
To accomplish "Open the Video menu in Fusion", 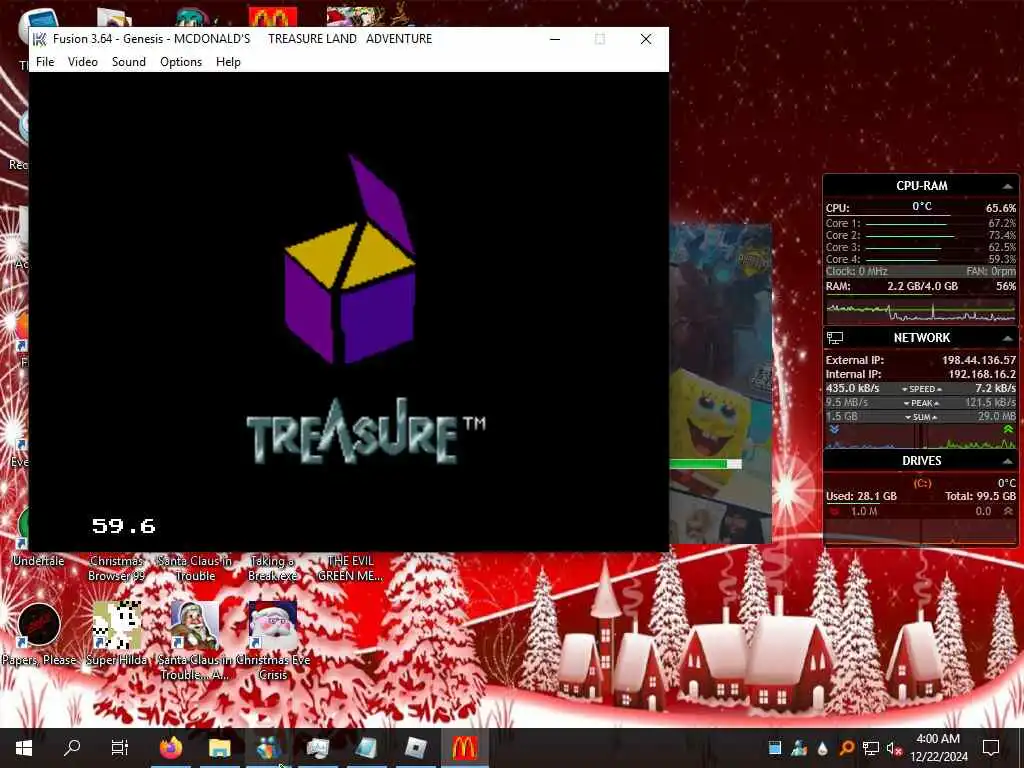I will click(83, 61).
